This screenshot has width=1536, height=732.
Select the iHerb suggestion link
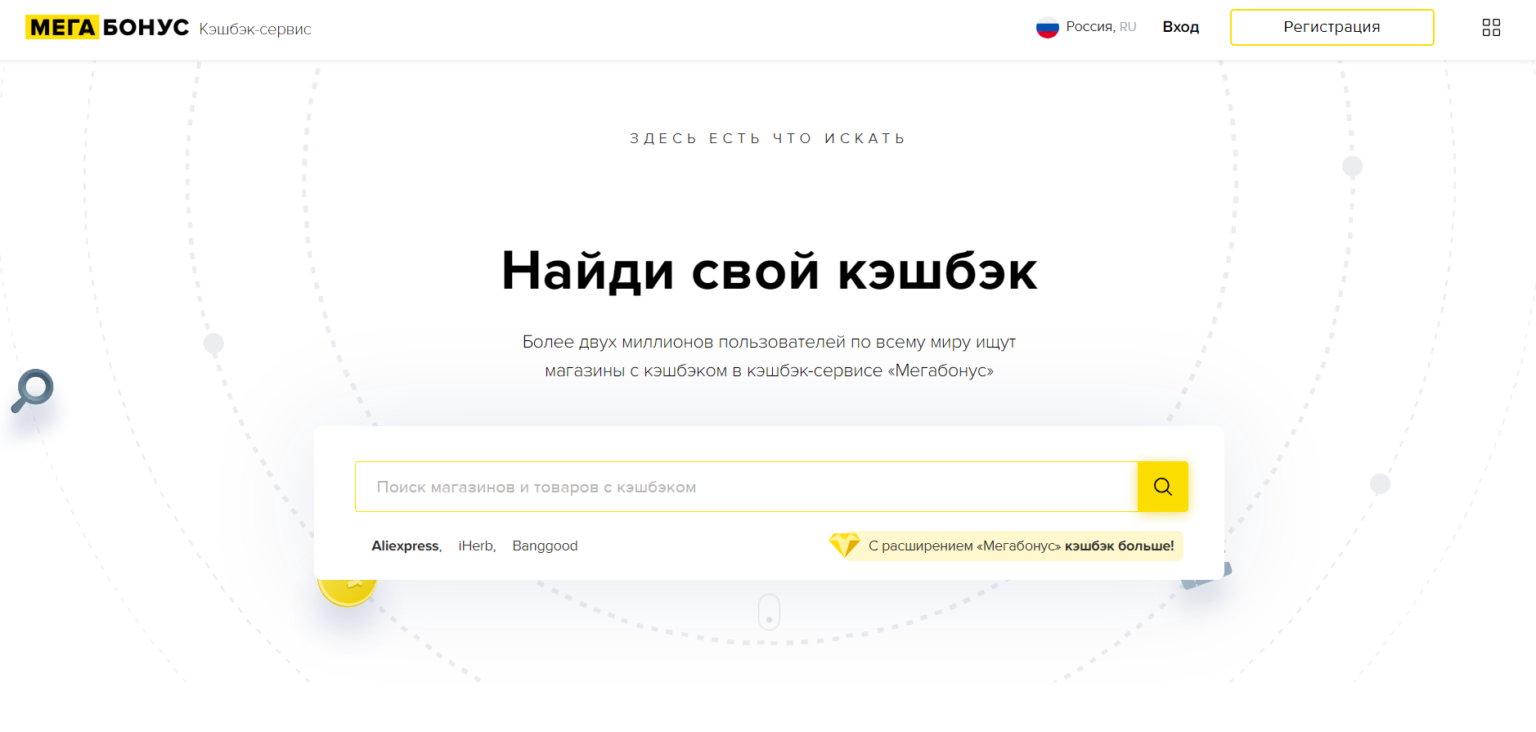click(476, 546)
